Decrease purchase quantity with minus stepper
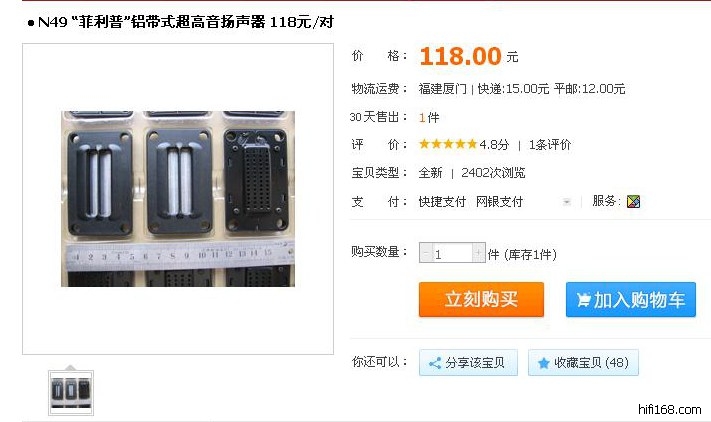This screenshot has height=422, width=711. point(425,253)
